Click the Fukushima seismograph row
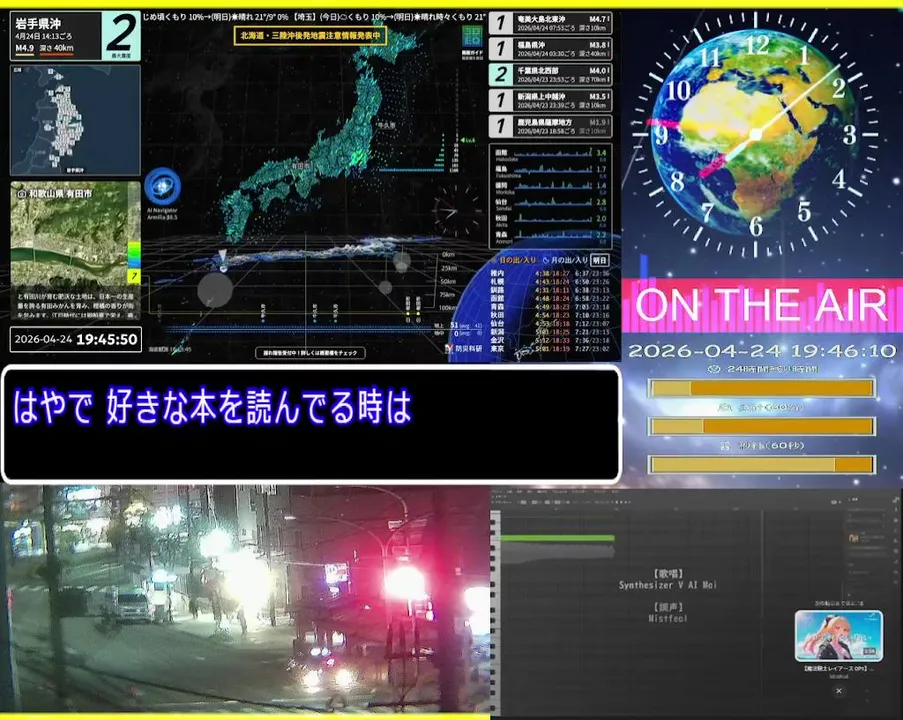903x720 pixels. click(551, 171)
